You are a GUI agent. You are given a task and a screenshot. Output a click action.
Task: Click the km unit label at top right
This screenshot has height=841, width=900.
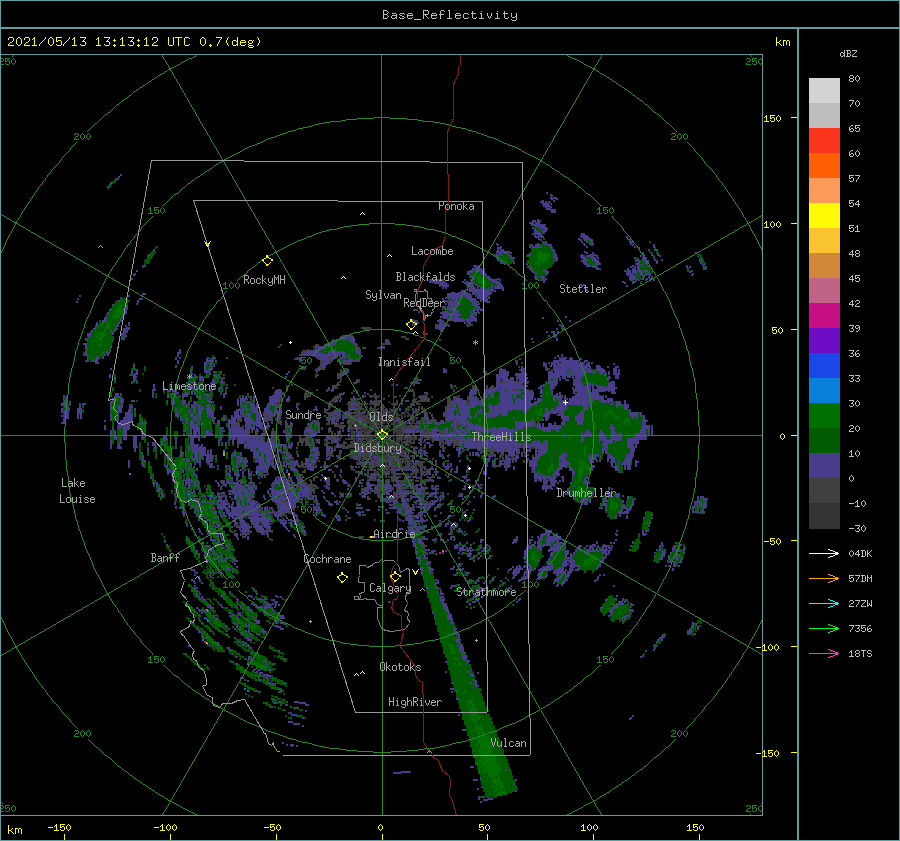coord(782,42)
